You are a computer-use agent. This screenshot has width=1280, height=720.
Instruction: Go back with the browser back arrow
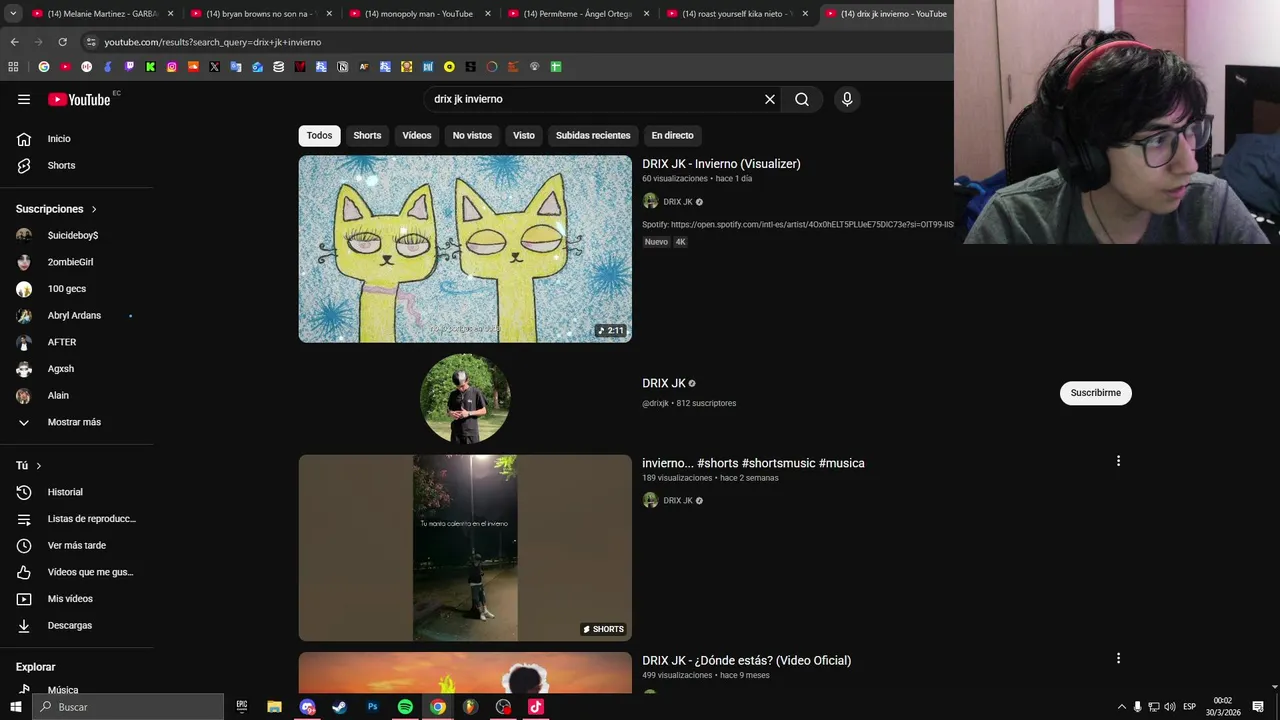14,42
